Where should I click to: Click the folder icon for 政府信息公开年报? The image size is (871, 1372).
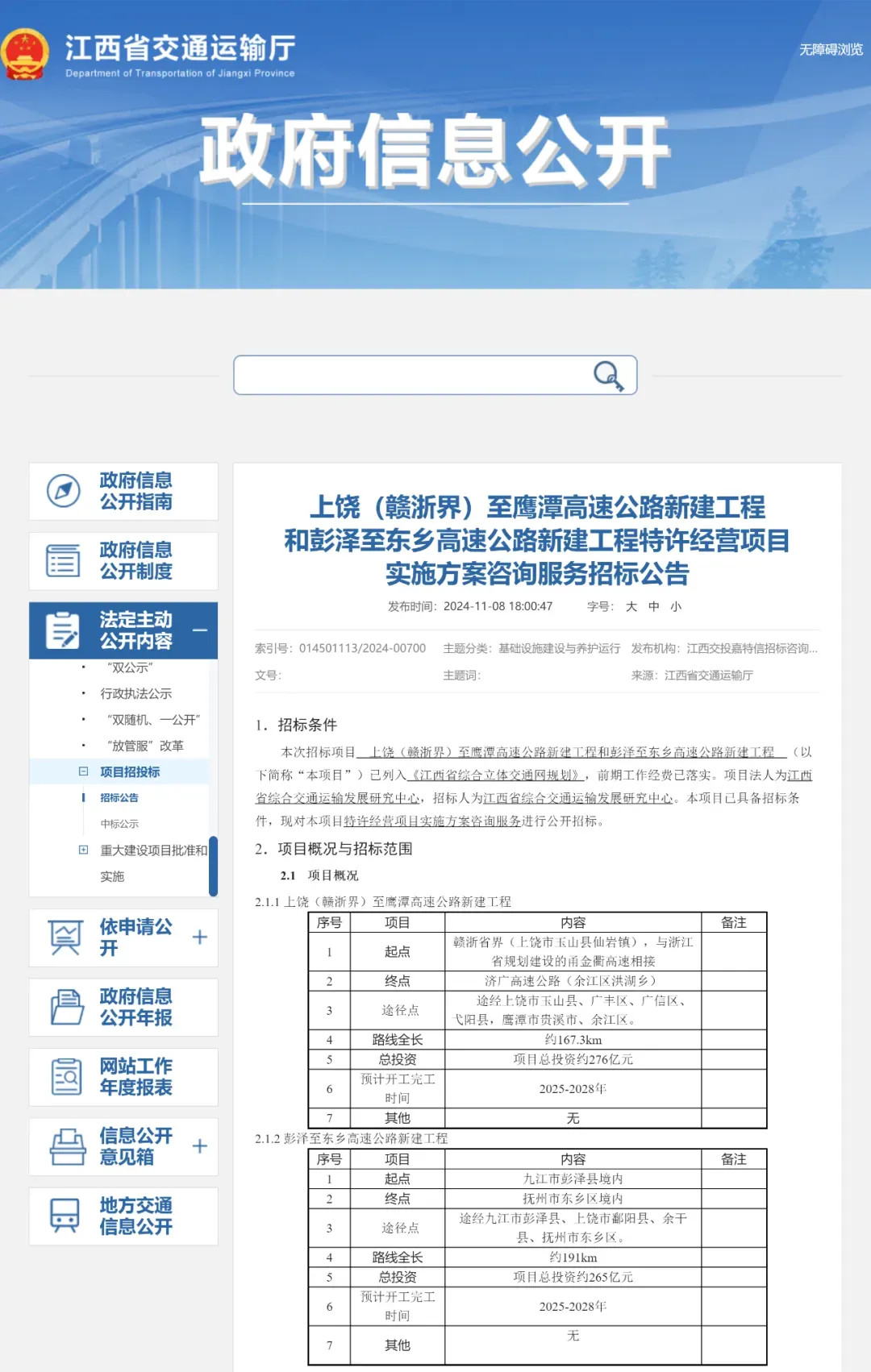tap(67, 1007)
